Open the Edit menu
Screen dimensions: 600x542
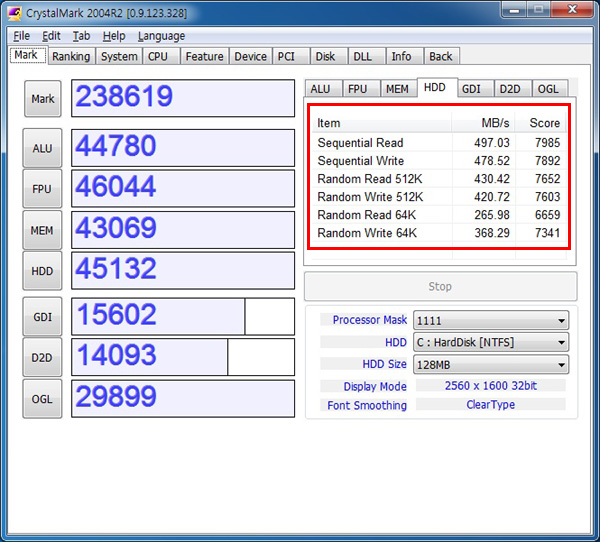[51, 36]
